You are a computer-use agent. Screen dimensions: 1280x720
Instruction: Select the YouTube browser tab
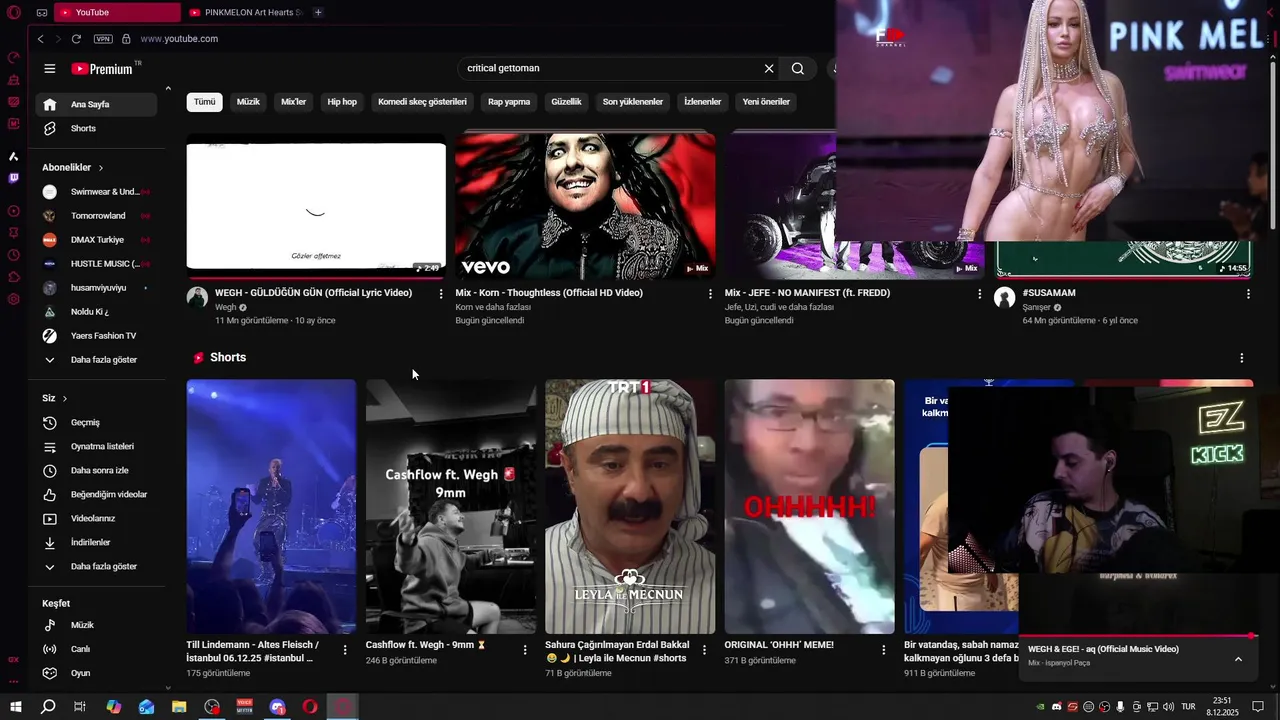[117, 12]
